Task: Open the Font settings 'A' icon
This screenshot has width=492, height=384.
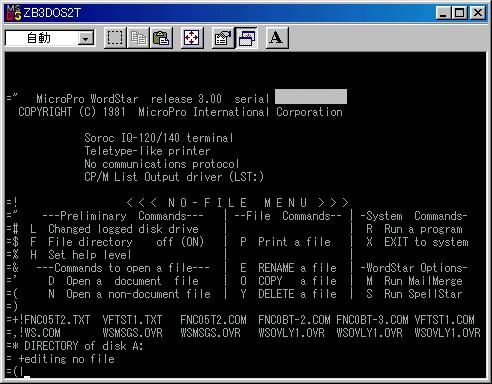Action: point(277,38)
